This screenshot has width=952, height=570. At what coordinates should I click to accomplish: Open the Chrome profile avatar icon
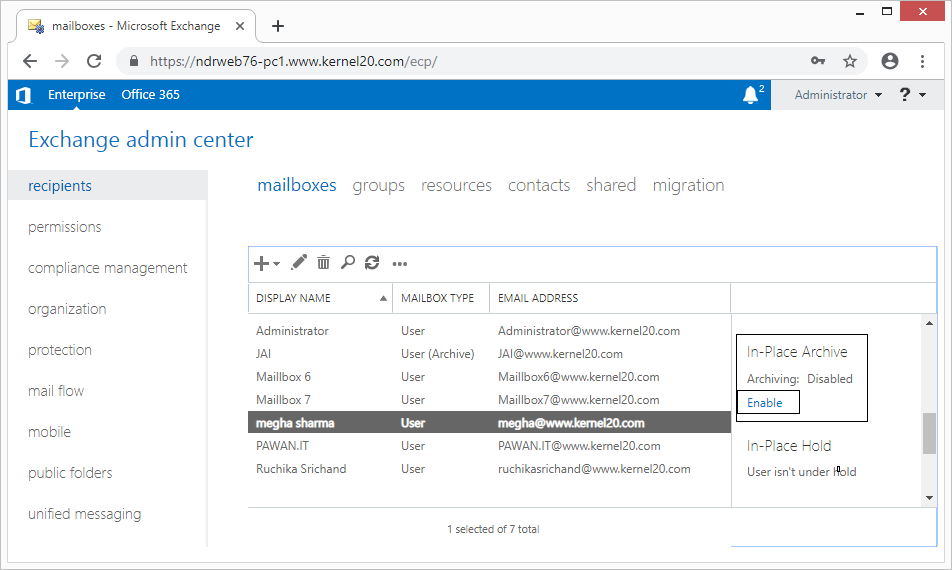[x=890, y=61]
